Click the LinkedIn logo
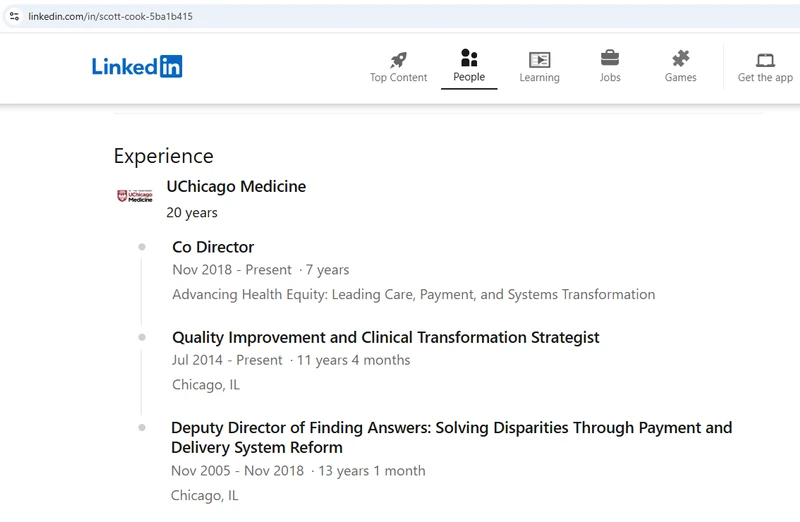800x522 pixels. point(137,66)
